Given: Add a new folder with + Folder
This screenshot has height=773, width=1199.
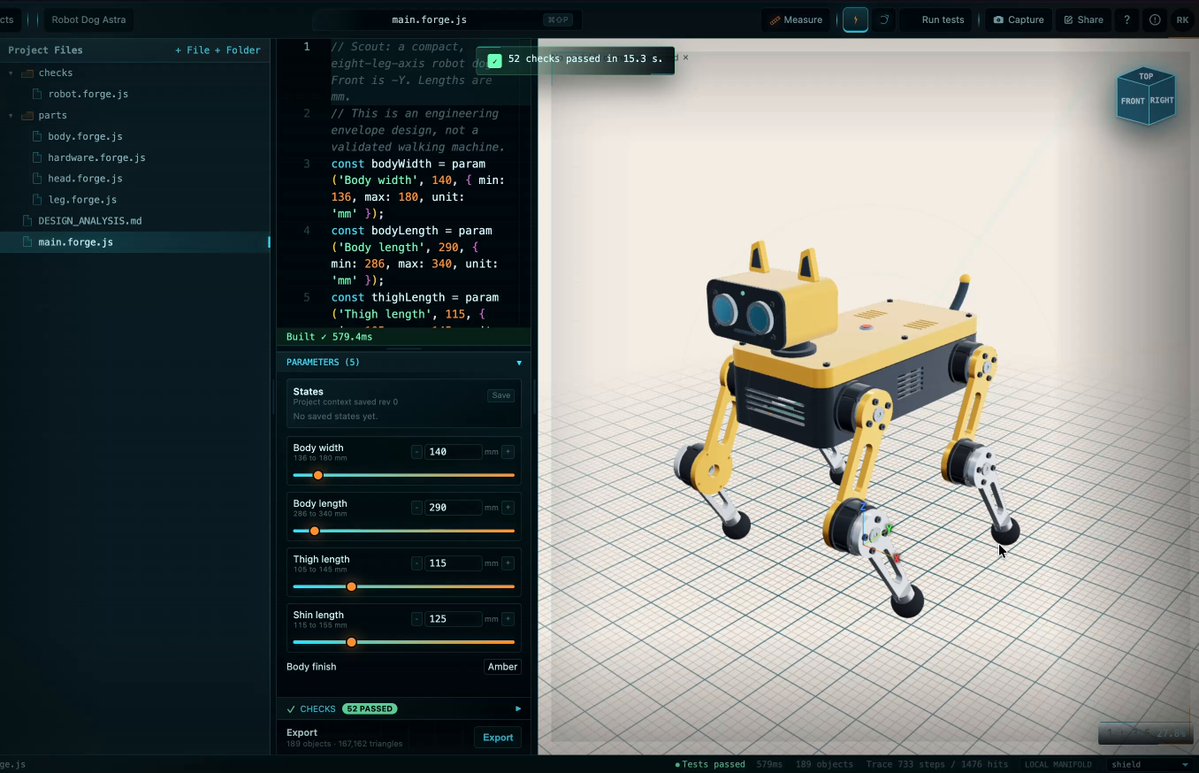Looking at the screenshot, I should click(x=238, y=50).
